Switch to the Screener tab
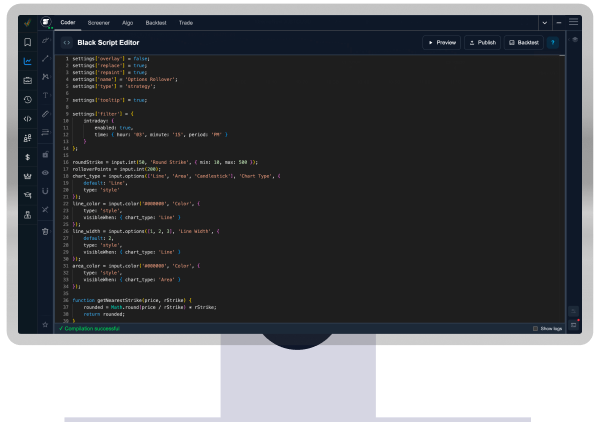 (98, 23)
